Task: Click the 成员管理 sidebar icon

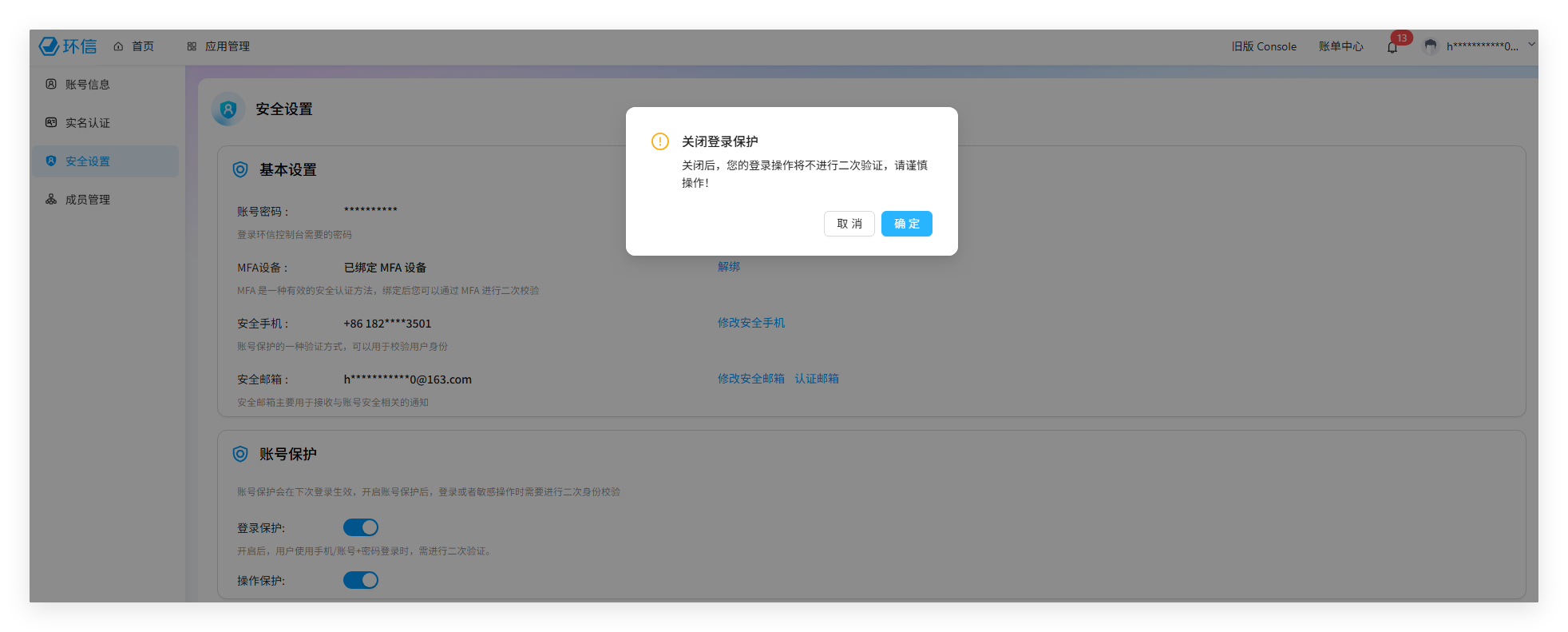Action: (x=51, y=199)
